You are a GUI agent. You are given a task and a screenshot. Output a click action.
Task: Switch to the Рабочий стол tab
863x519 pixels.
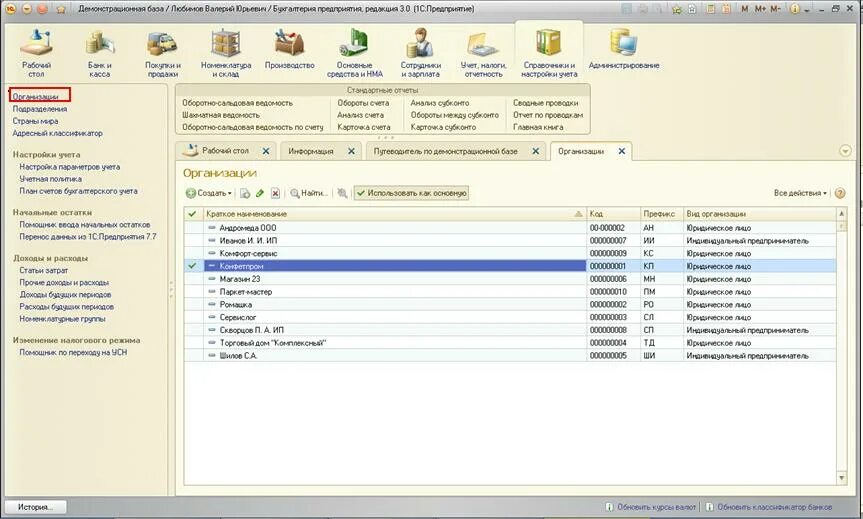click(x=225, y=150)
